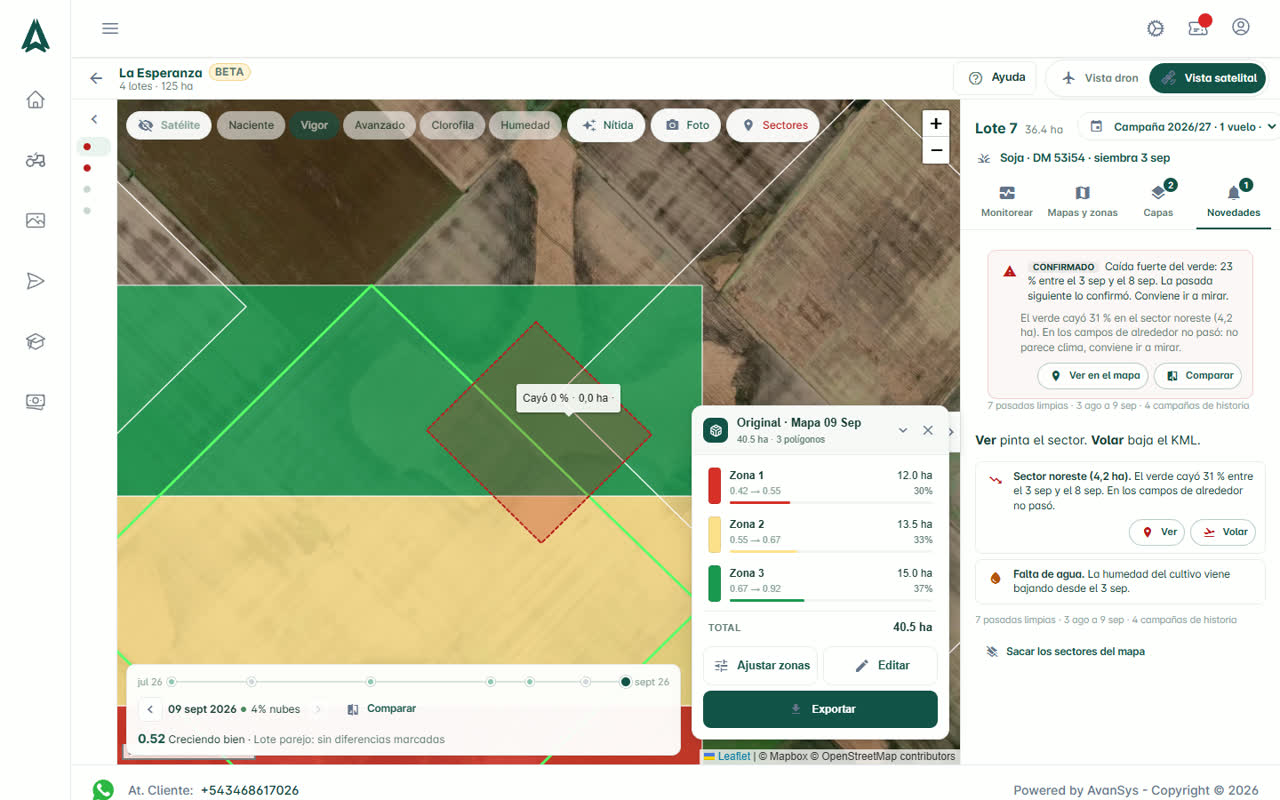
Task: Enable the Naciente map layer
Action: 251,125
